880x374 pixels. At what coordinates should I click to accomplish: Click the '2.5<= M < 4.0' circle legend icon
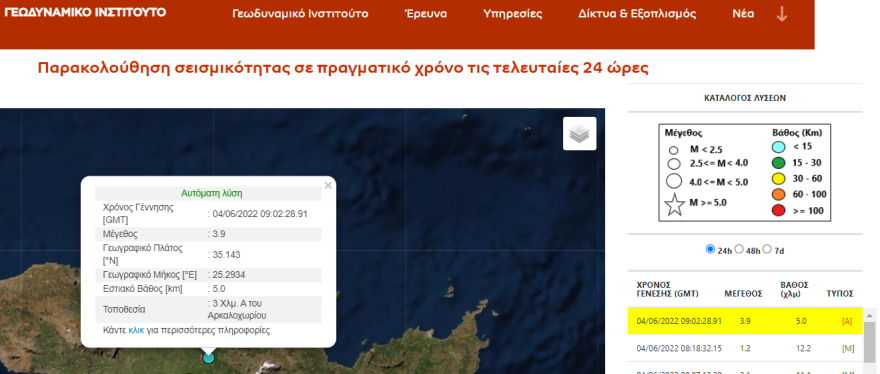(674, 165)
